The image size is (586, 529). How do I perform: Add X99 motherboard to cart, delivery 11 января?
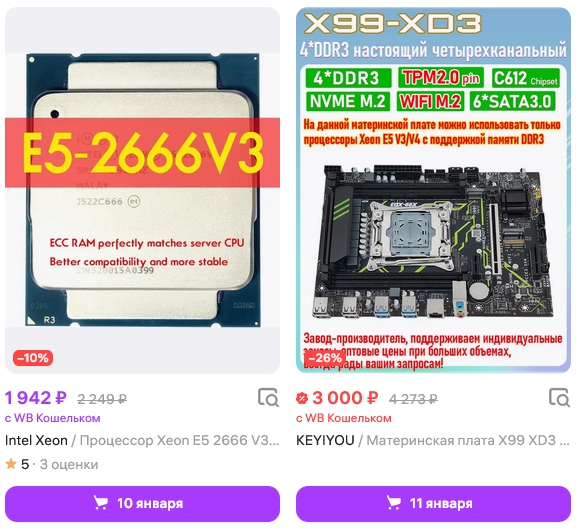pyautogui.click(x=433, y=504)
